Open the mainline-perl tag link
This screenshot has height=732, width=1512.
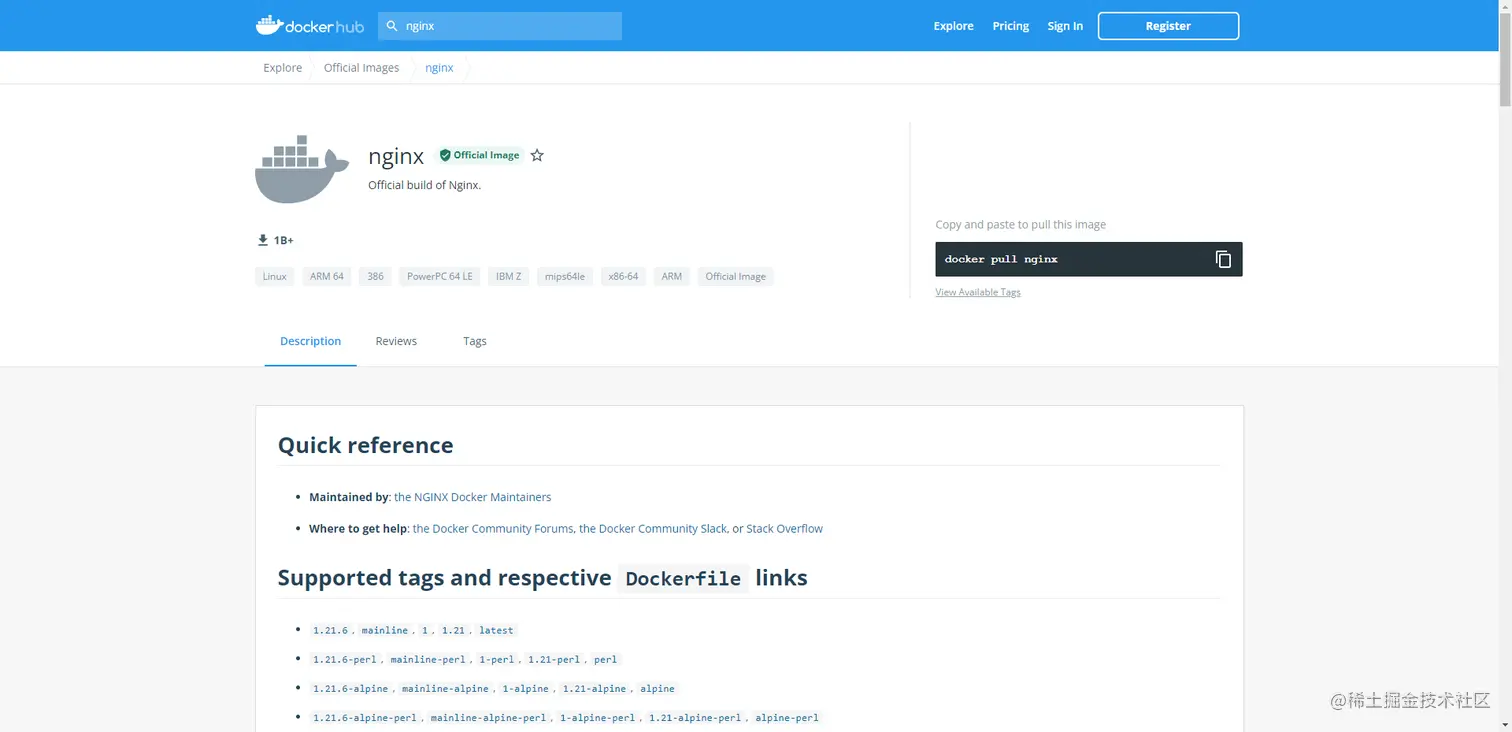click(x=428, y=659)
